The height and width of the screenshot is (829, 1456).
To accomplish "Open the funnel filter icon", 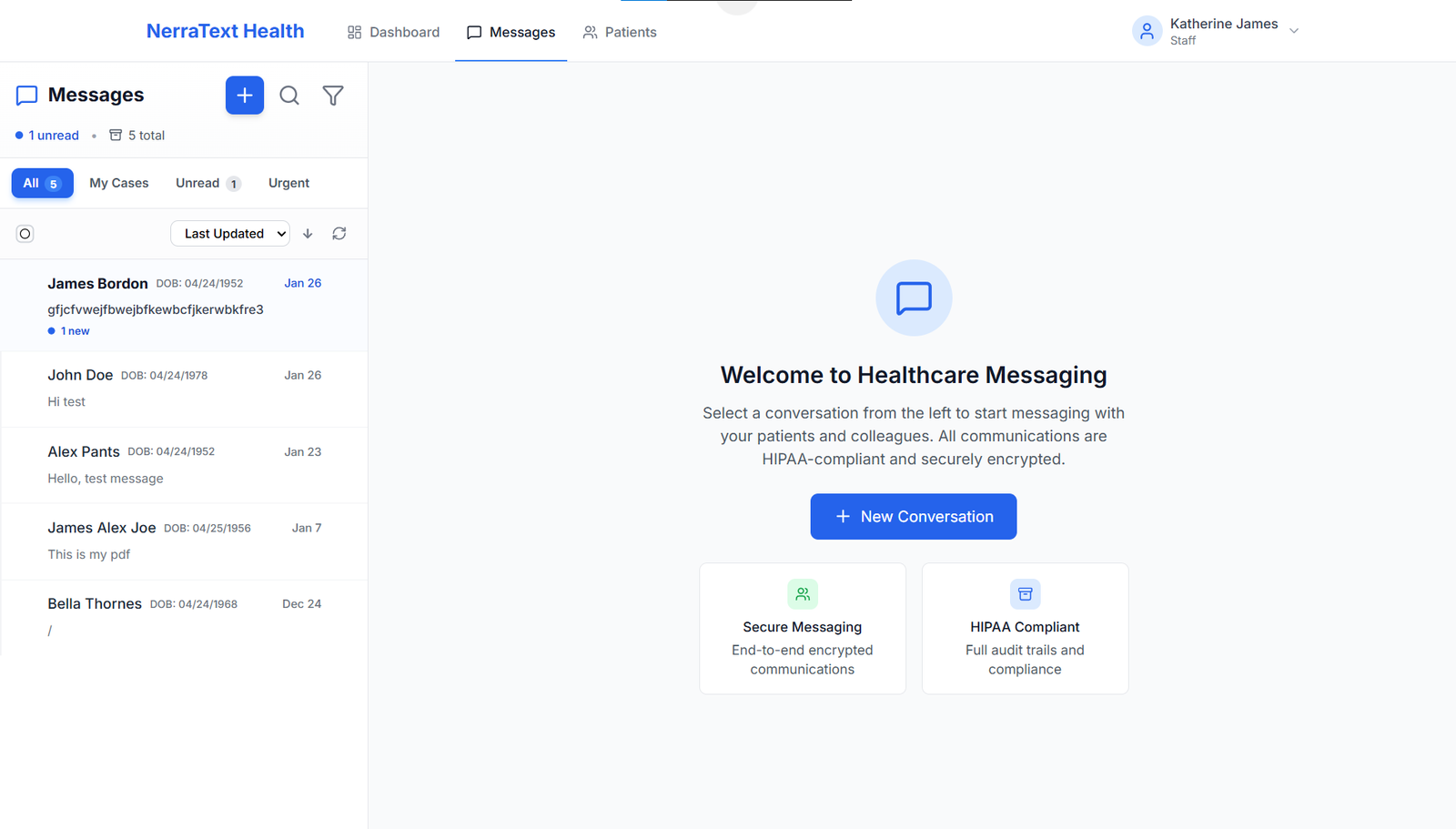I will coord(333,96).
